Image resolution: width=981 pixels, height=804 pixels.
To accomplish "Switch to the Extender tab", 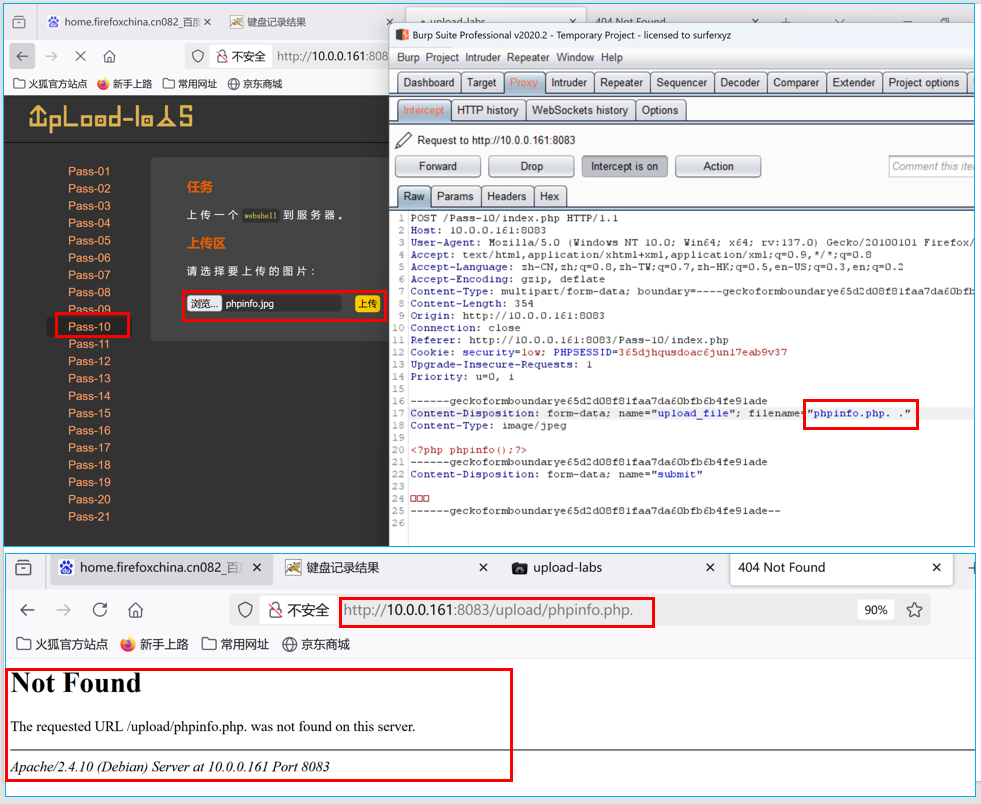I will (853, 83).
